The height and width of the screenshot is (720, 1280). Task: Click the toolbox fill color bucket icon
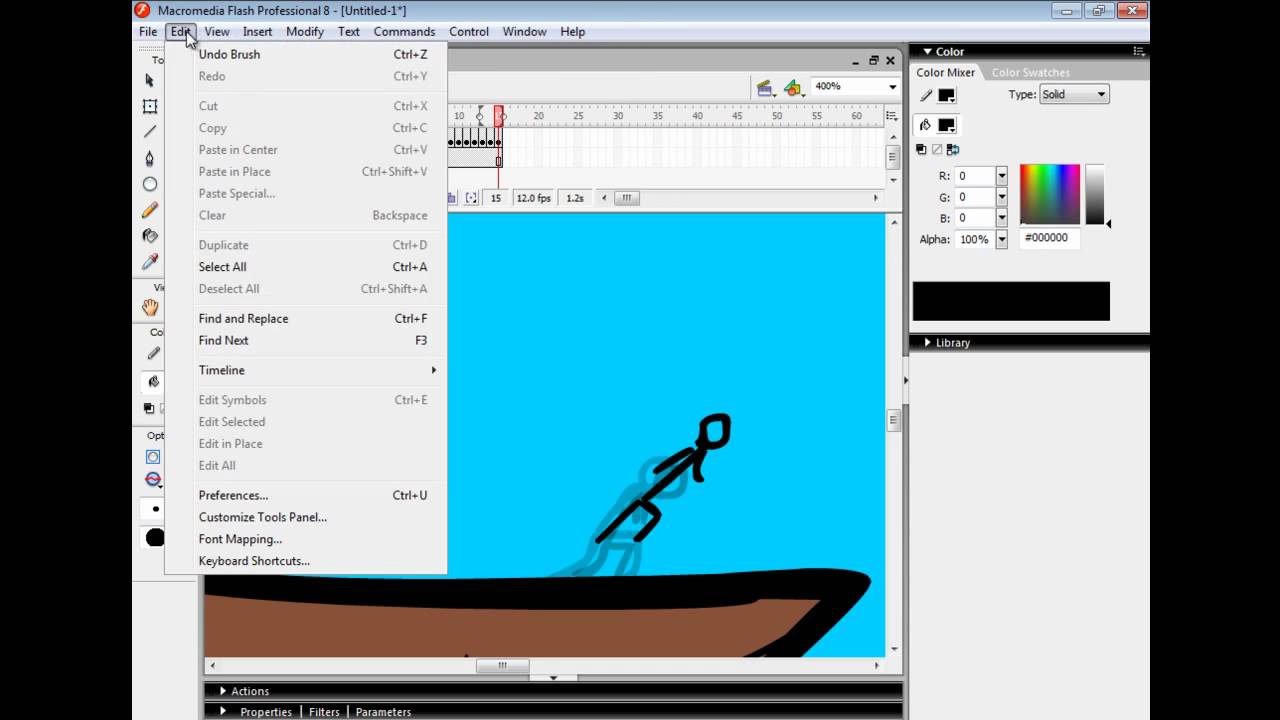(x=153, y=381)
